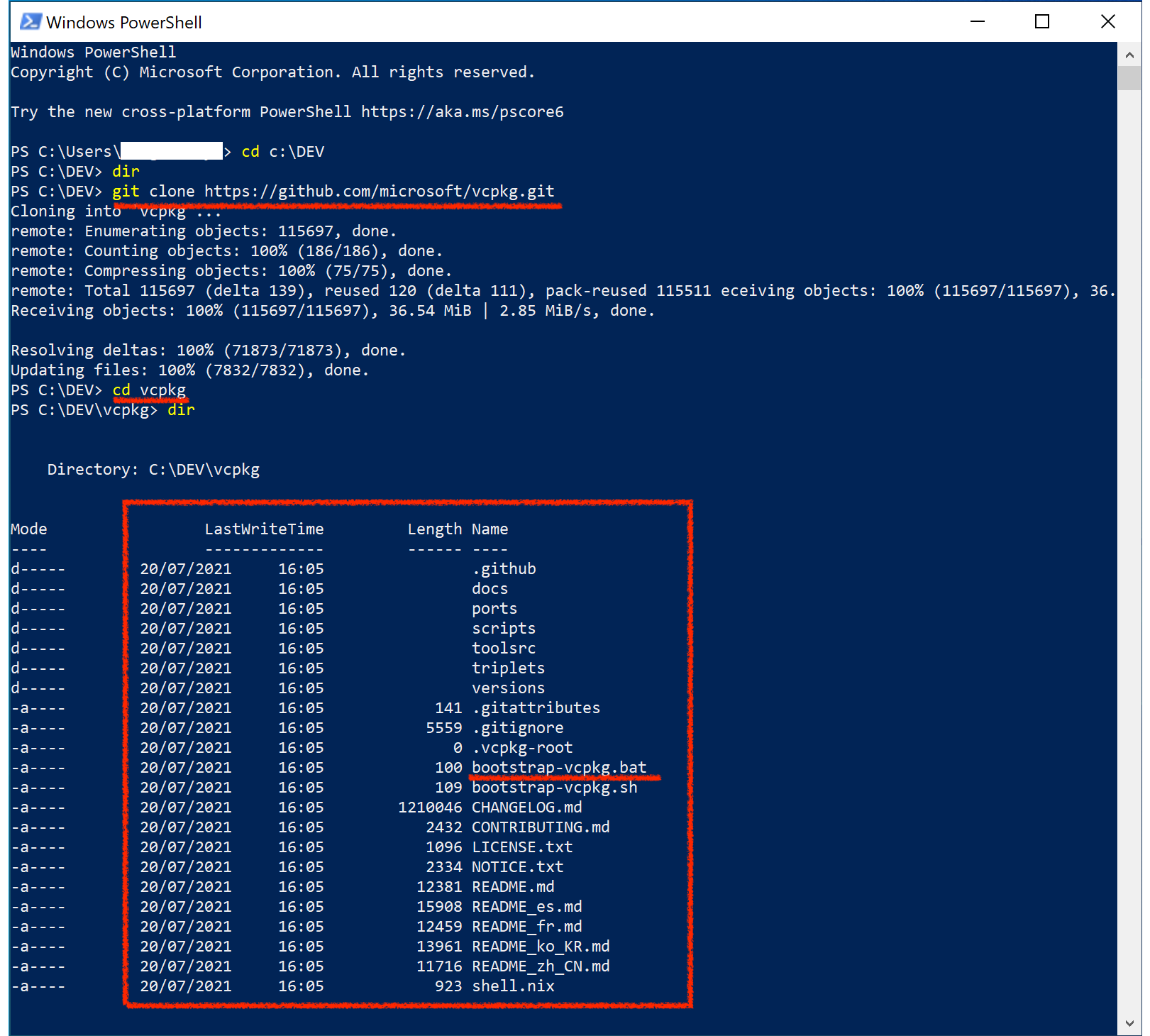The width and height of the screenshot is (1150, 1036).
Task: Click the https://aka.ms/pscore6 URL text
Action: (462, 112)
